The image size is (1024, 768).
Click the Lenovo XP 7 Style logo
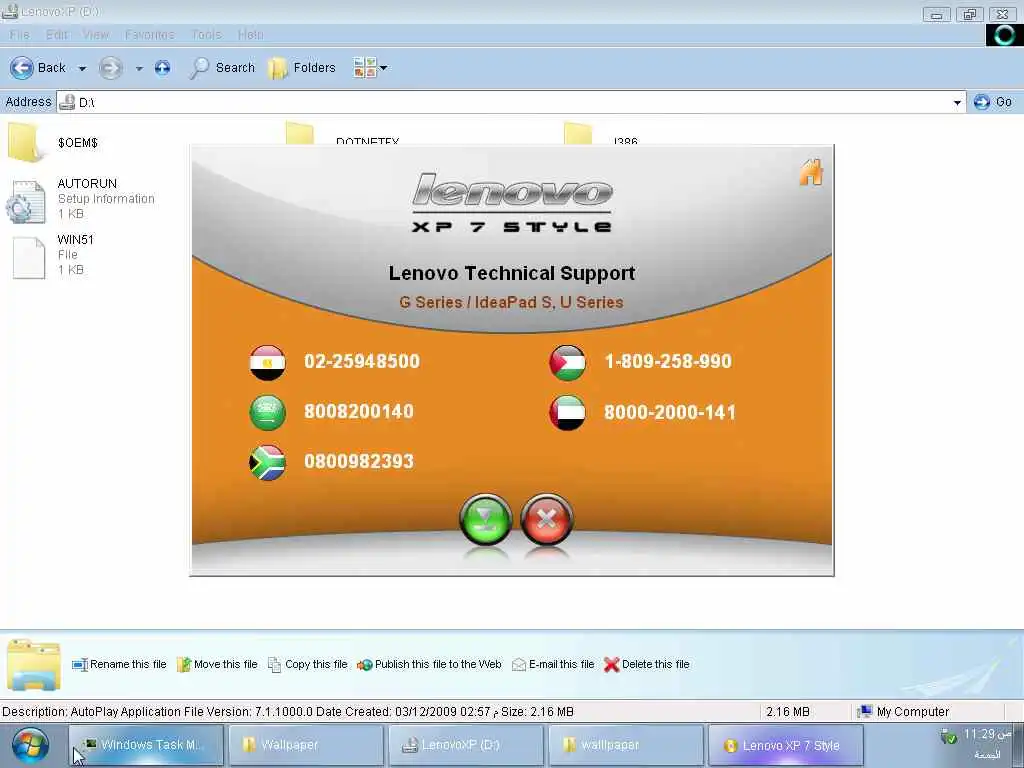pos(512,203)
